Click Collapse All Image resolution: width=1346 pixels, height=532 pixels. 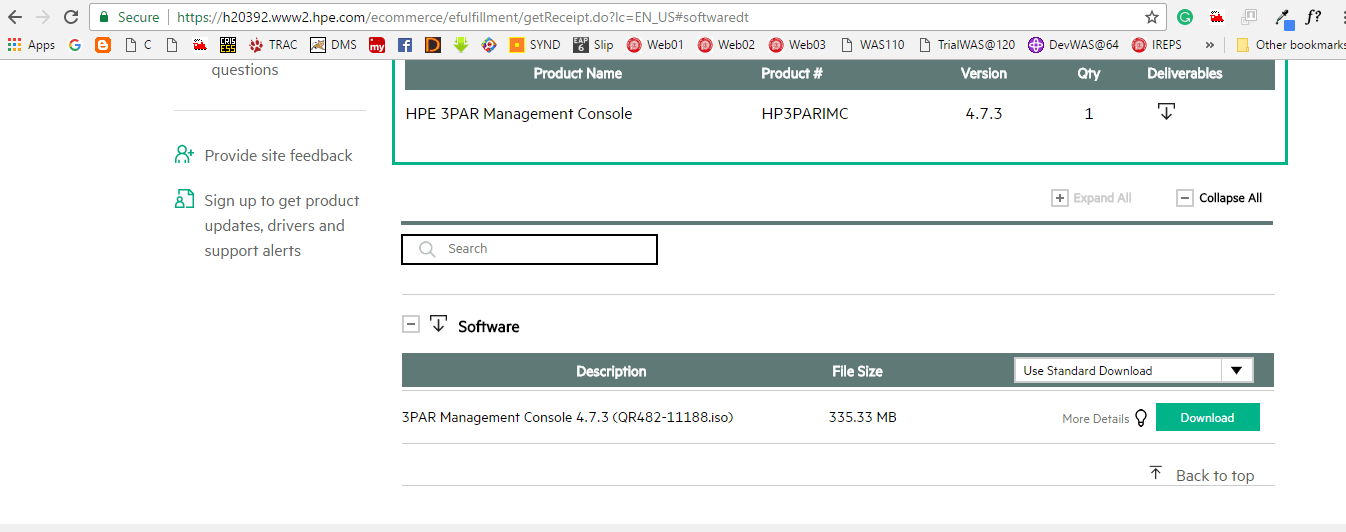click(1219, 198)
